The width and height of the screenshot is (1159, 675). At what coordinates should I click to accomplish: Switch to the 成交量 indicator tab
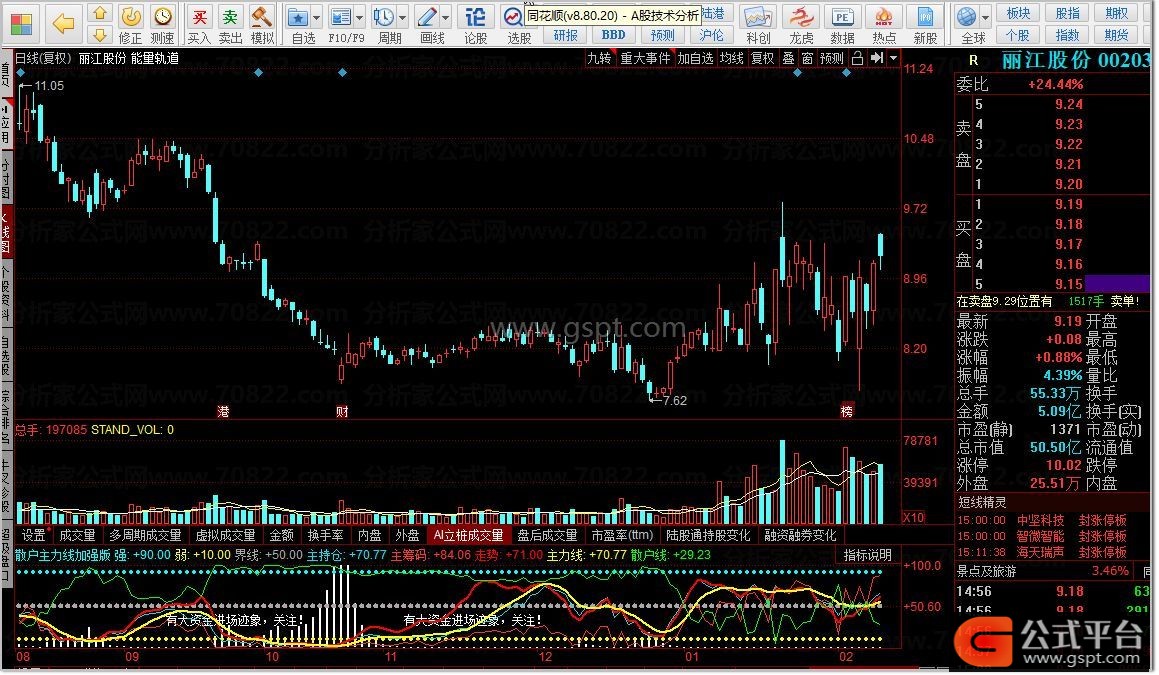pyautogui.click(x=78, y=535)
